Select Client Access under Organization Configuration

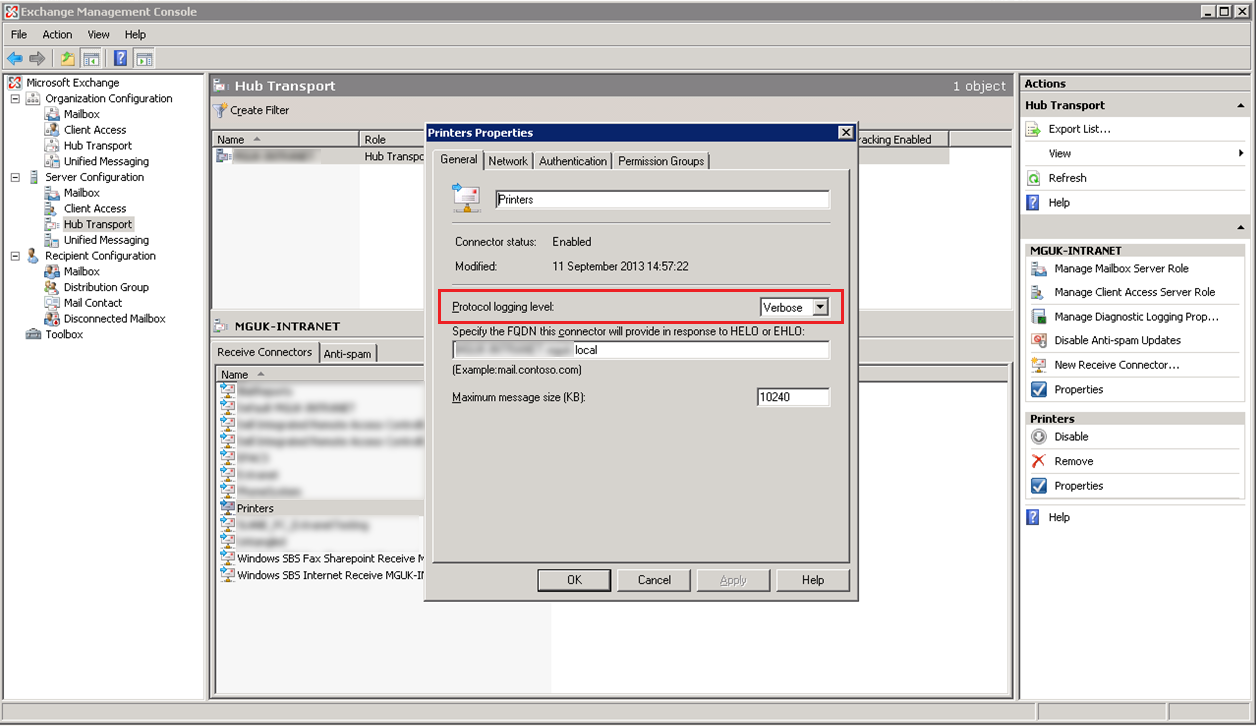(95, 130)
